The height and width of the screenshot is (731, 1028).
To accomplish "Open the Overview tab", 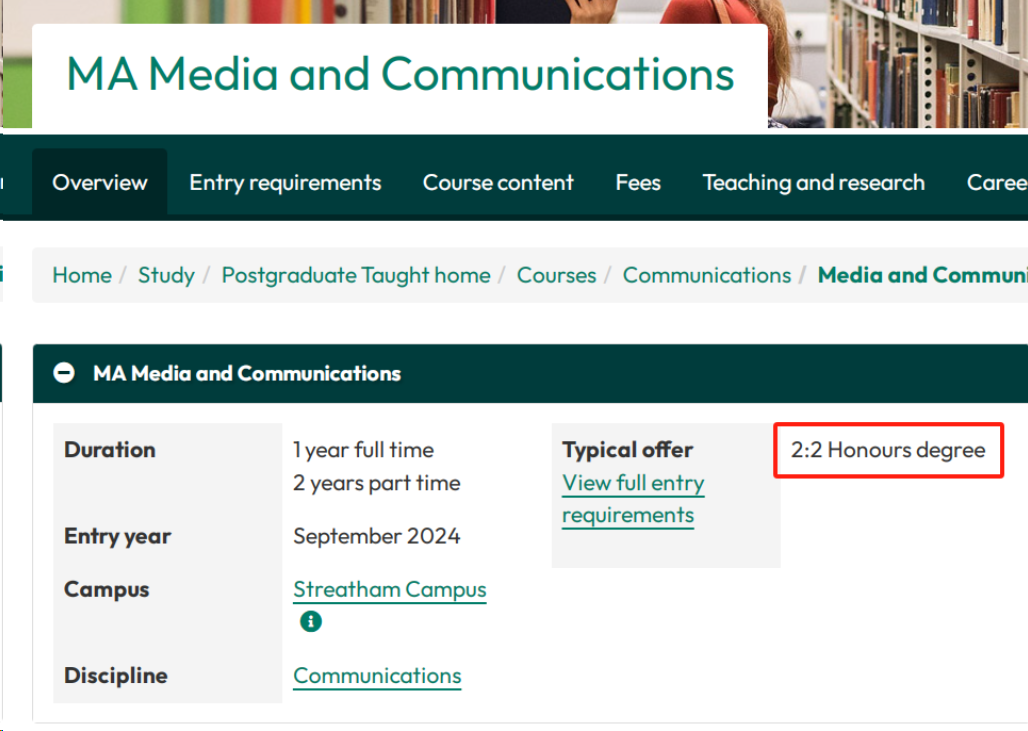I will pyautogui.click(x=100, y=183).
